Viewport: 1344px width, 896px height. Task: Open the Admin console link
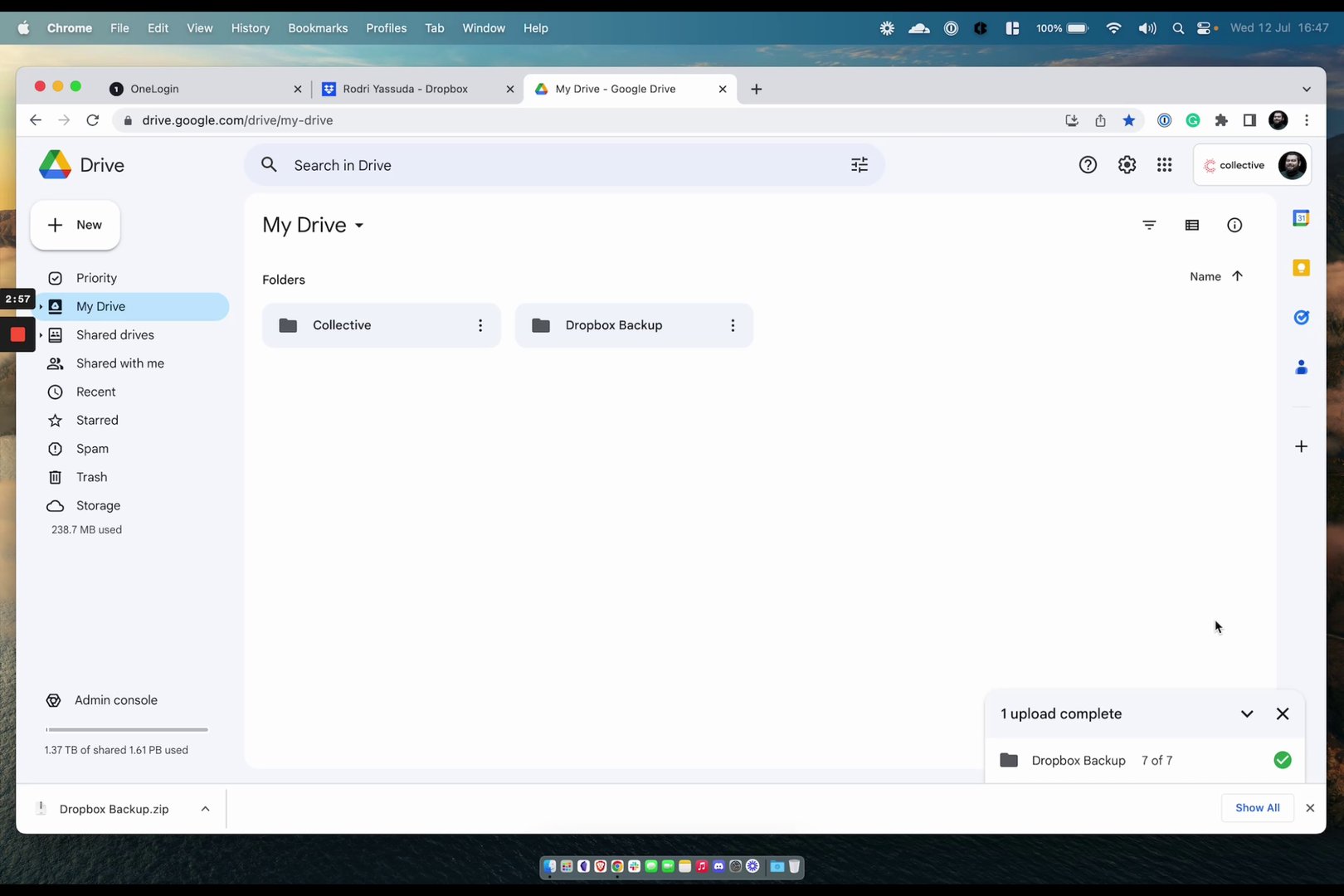[115, 700]
